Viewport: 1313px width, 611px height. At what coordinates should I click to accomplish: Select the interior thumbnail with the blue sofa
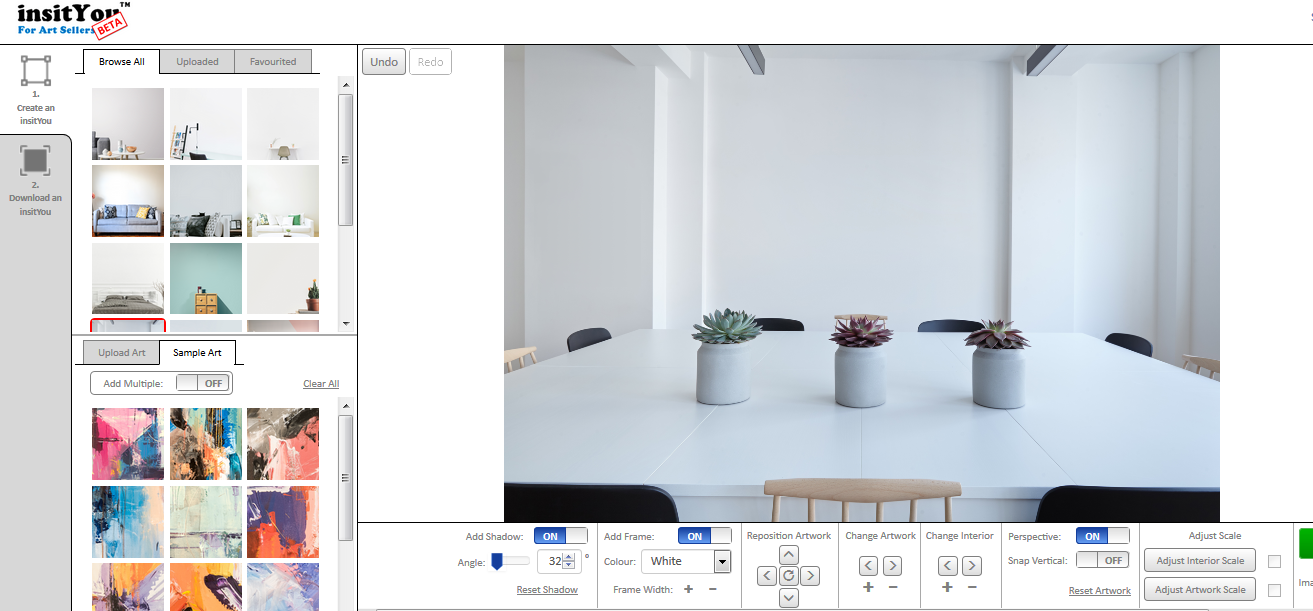tap(127, 200)
